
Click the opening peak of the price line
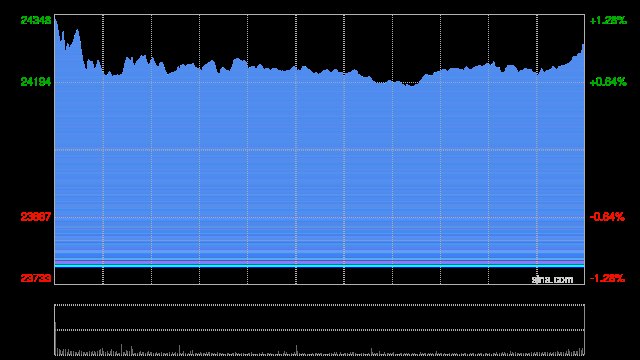point(56,18)
